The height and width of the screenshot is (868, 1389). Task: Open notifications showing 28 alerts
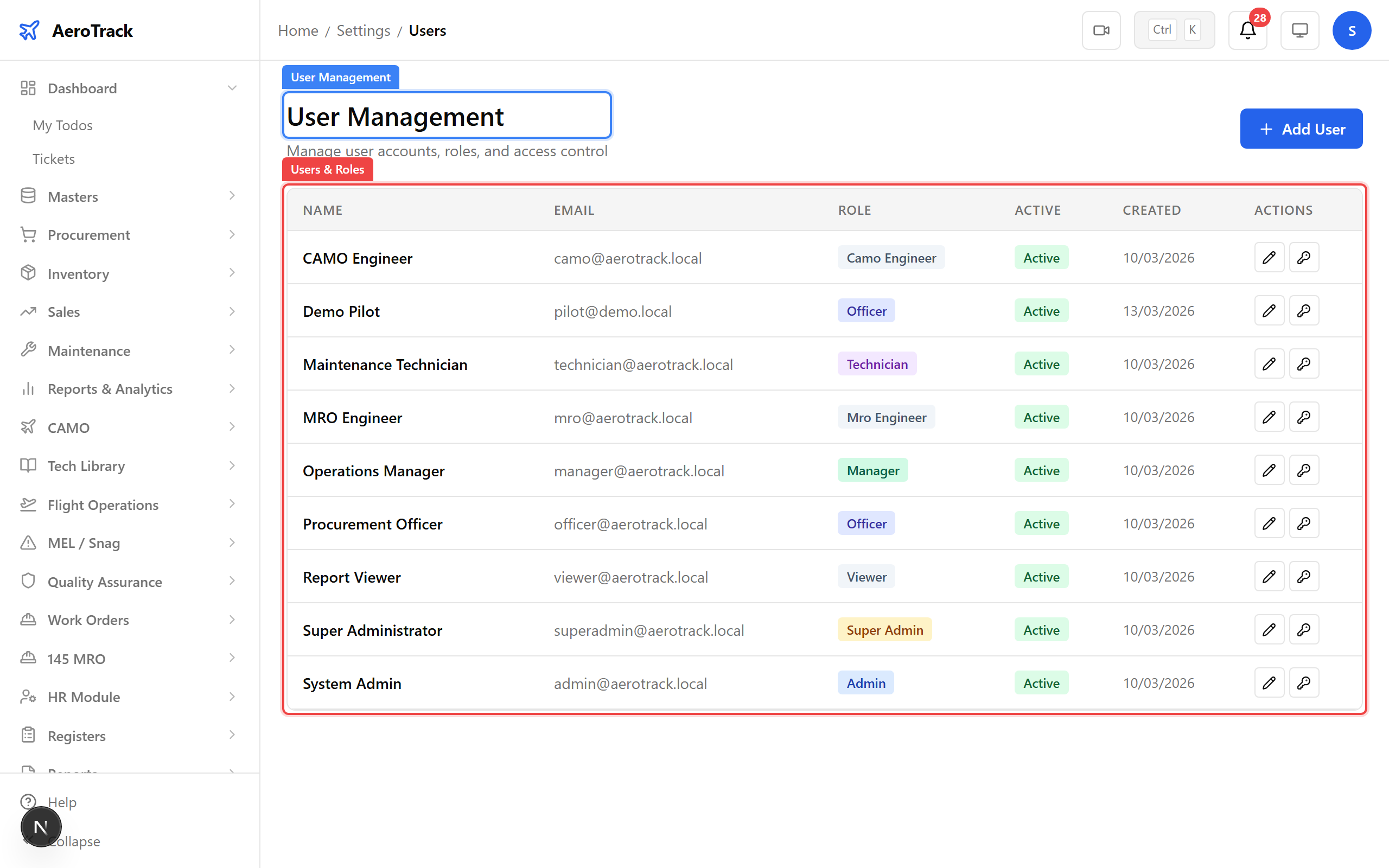point(1247,31)
